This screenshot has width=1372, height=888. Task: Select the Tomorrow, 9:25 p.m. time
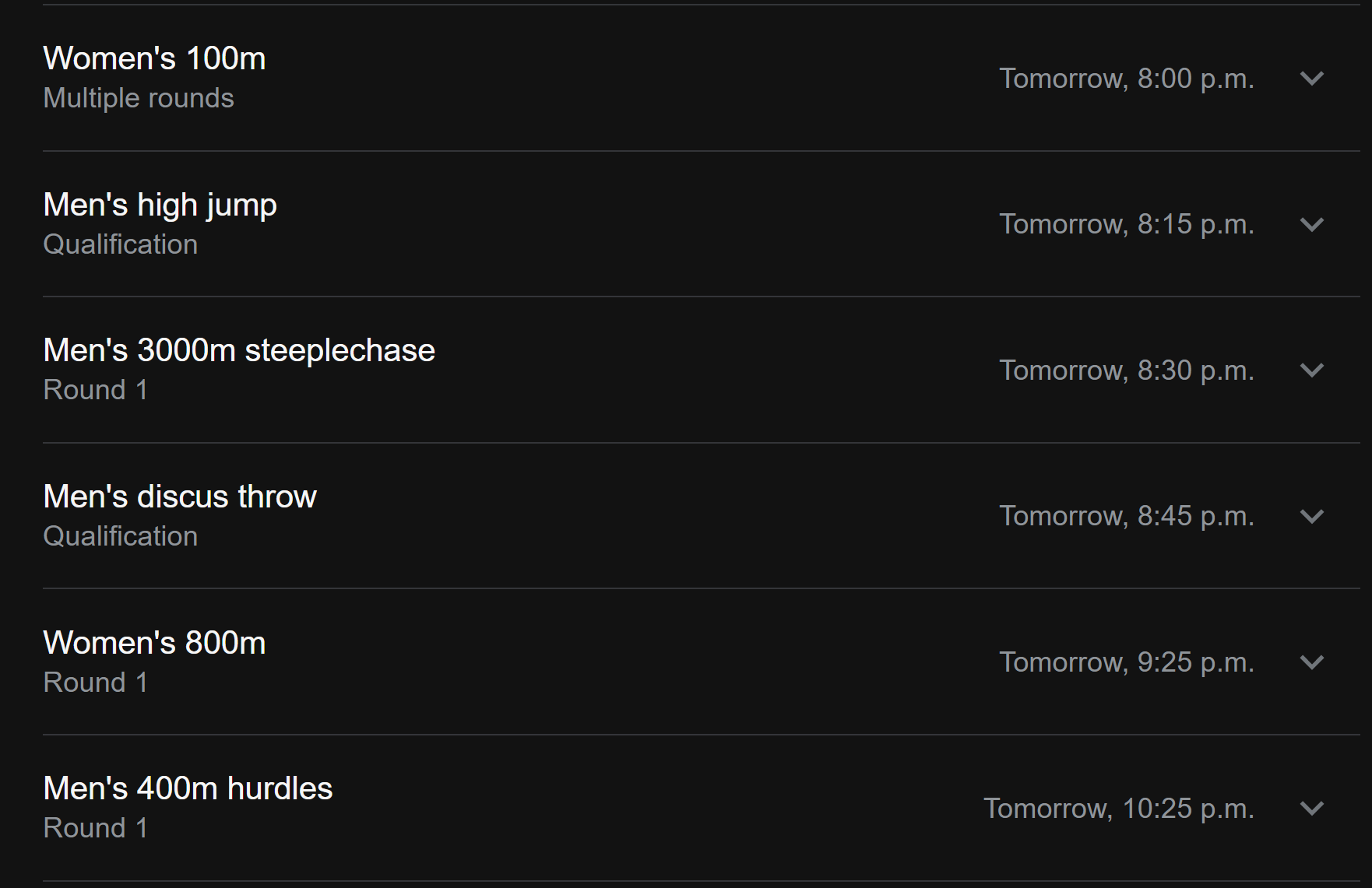(1126, 662)
